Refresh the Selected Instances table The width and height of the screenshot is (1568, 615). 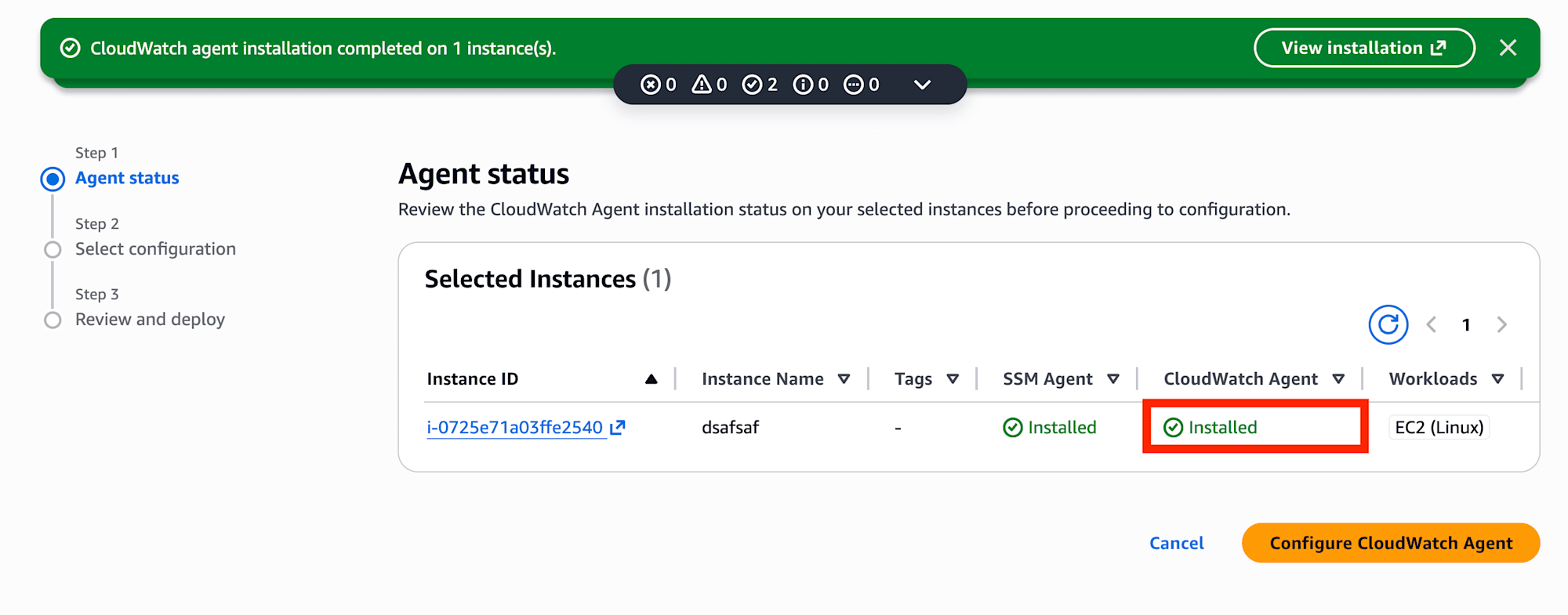point(1388,324)
